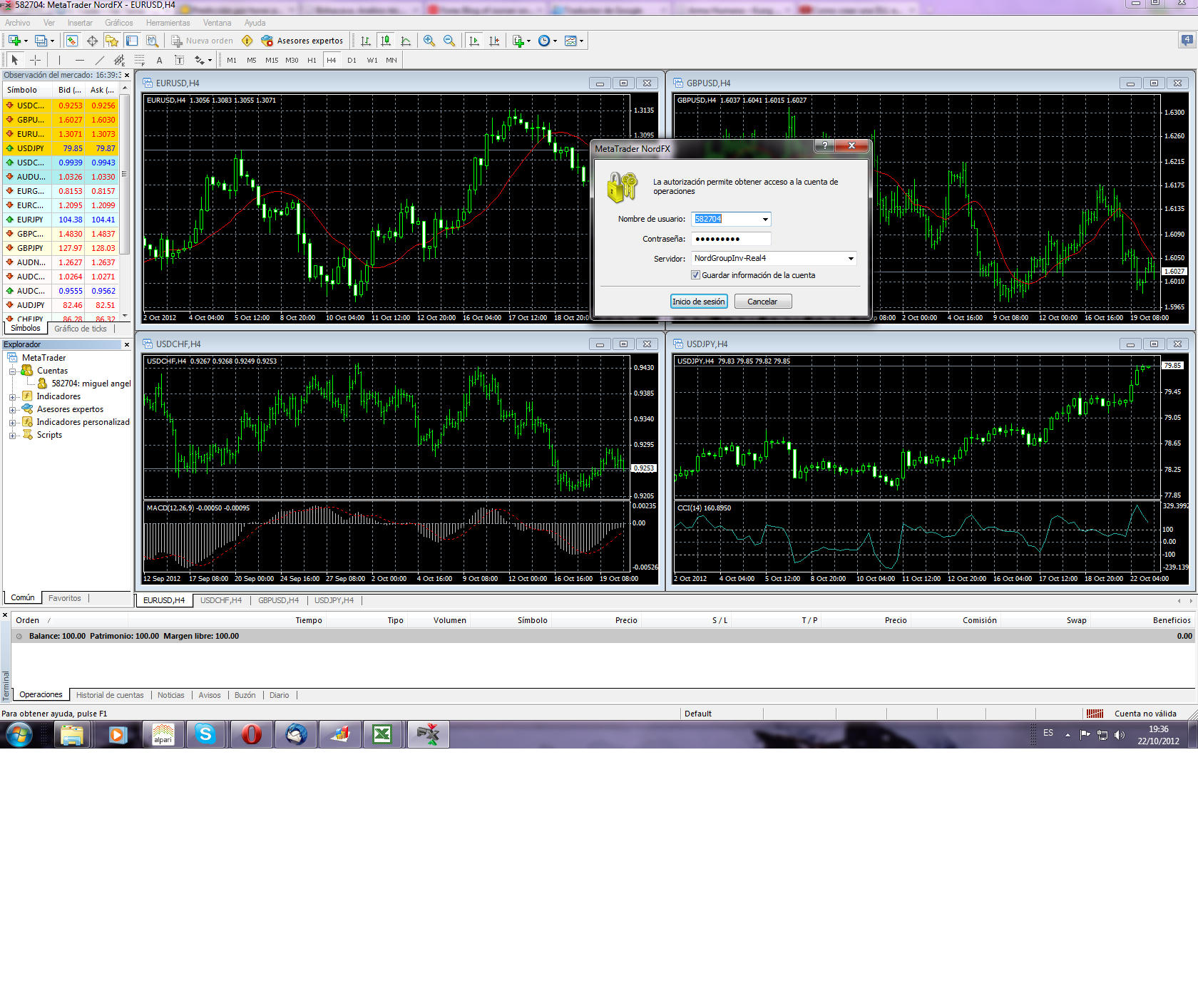Viewport: 1198px width, 1008px height.
Task: Collapse the Cuentas tree node
Action: point(12,371)
